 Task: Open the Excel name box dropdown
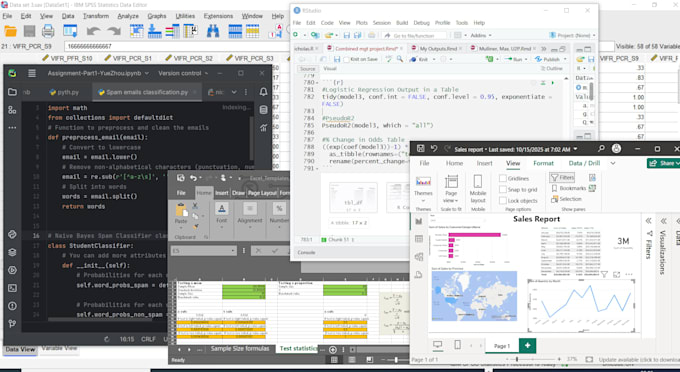[x=233, y=251]
